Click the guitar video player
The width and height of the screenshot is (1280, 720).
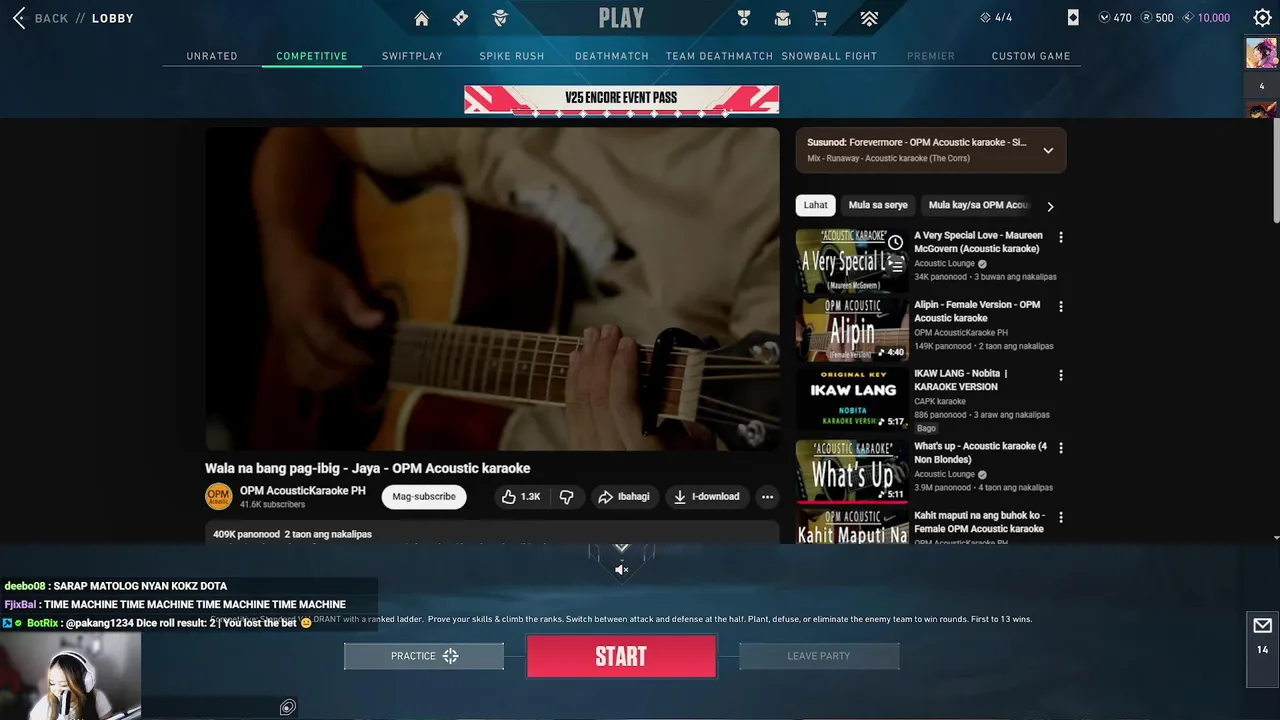pyautogui.click(x=492, y=289)
